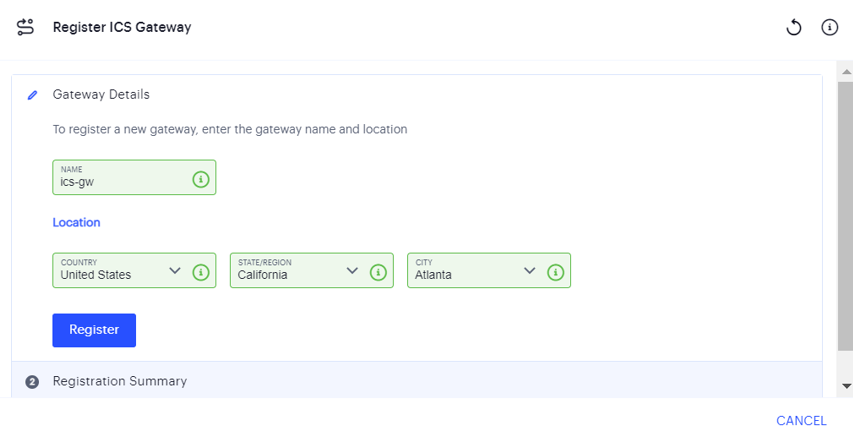The image size is (853, 439).
Task: Click the gateway routing icon beside the title
Action: [26, 27]
